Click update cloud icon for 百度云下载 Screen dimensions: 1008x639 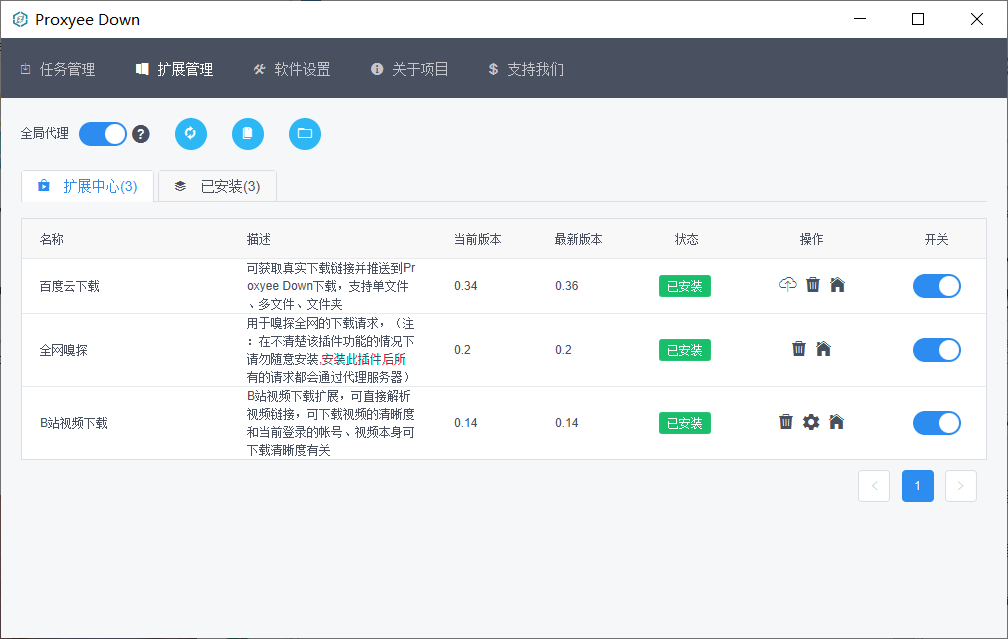tap(787, 285)
